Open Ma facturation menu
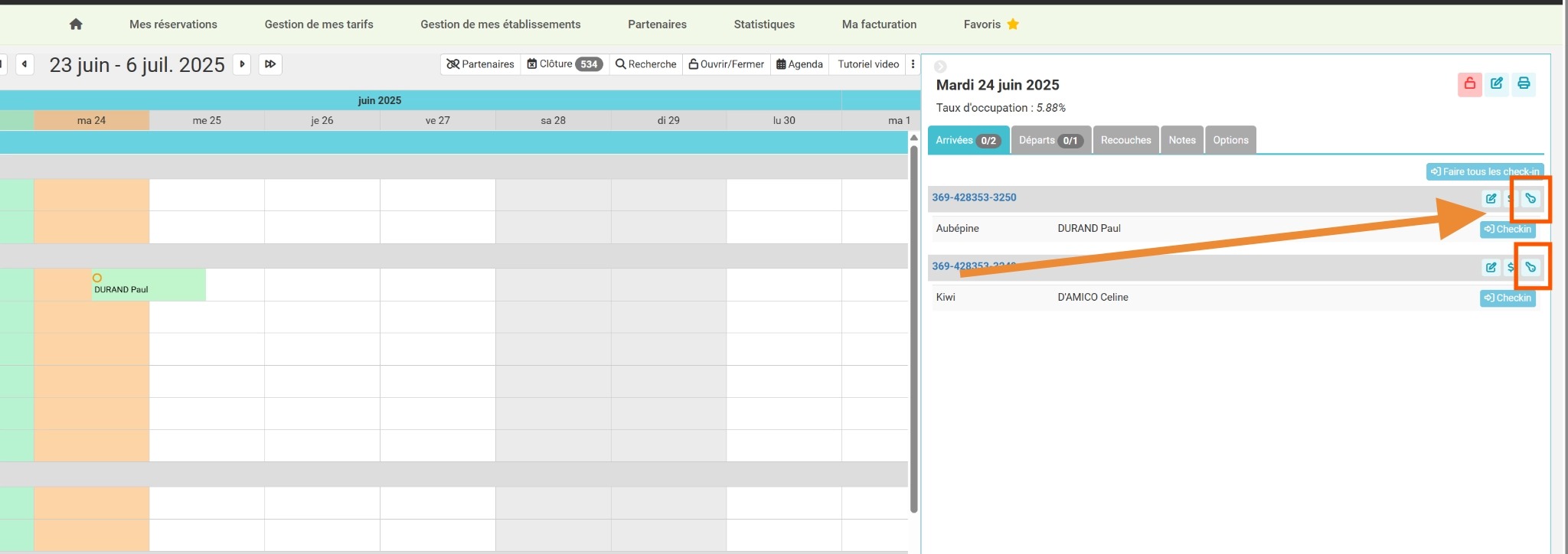The width and height of the screenshot is (1568, 554). 879,24
